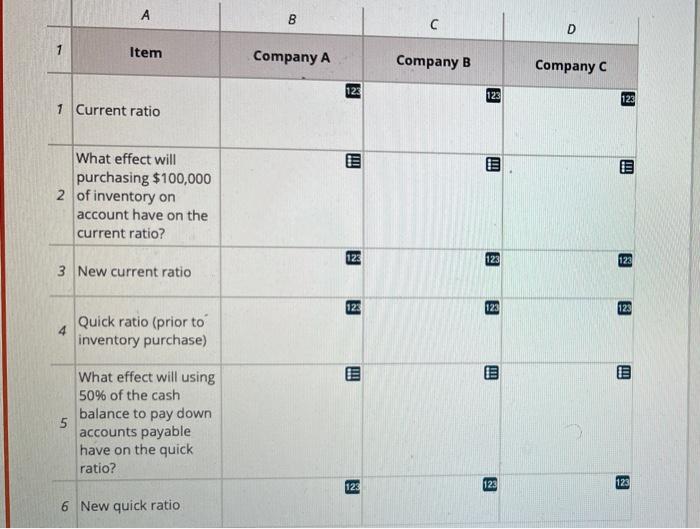The height and width of the screenshot is (529, 700).
Task: Open list icon for Company C inventory purchase effect
Action: 626,167
